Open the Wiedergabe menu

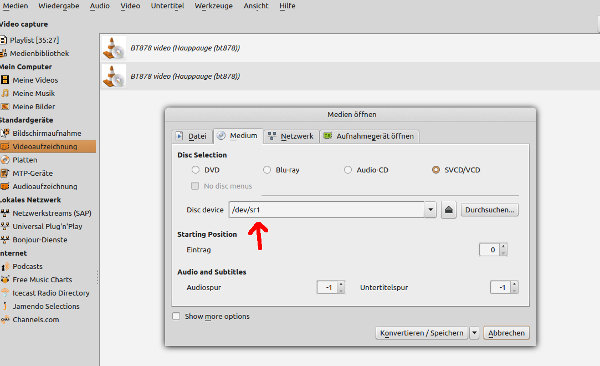click(59, 6)
